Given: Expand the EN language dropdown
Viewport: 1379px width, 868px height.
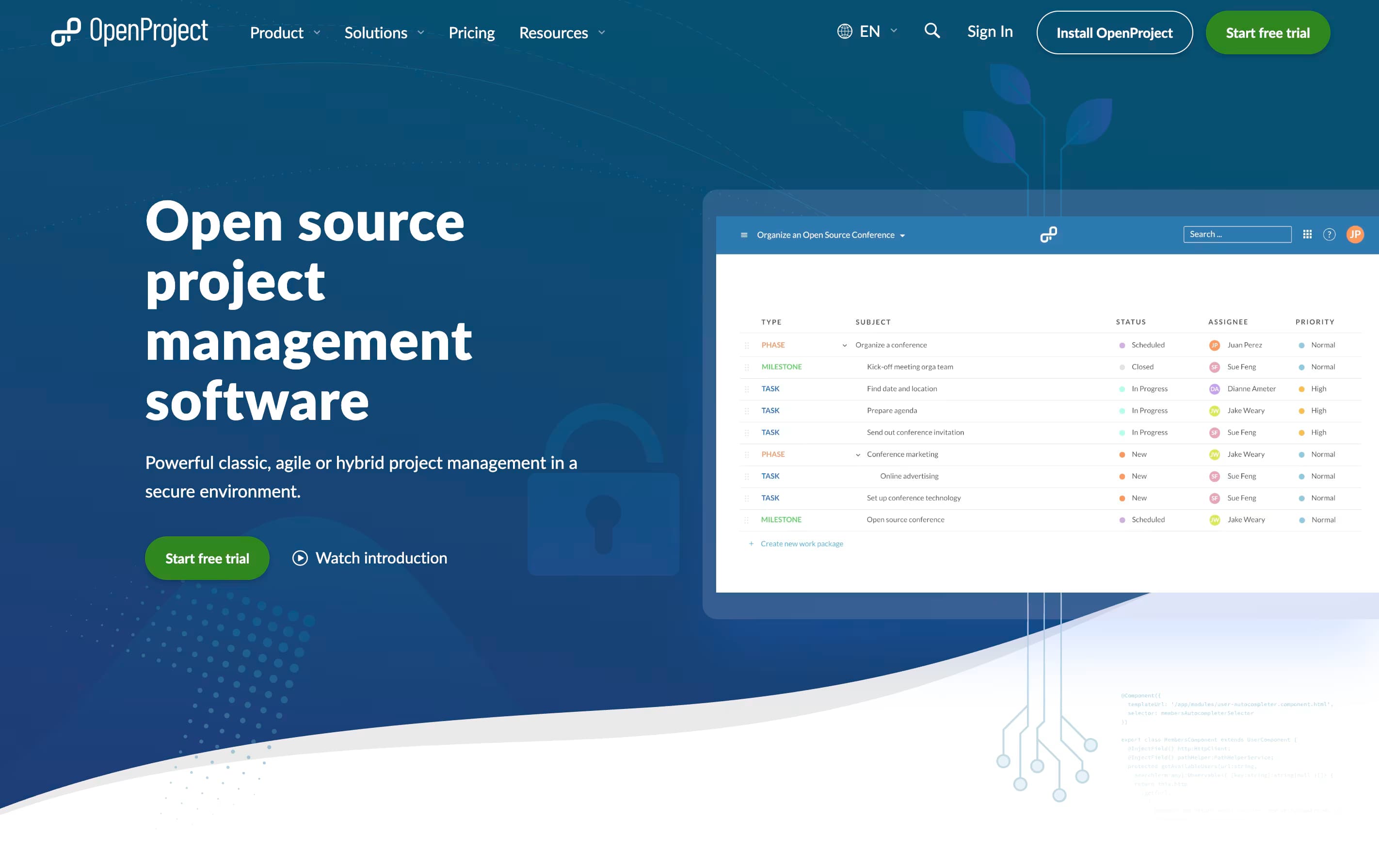Looking at the screenshot, I should tap(866, 32).
